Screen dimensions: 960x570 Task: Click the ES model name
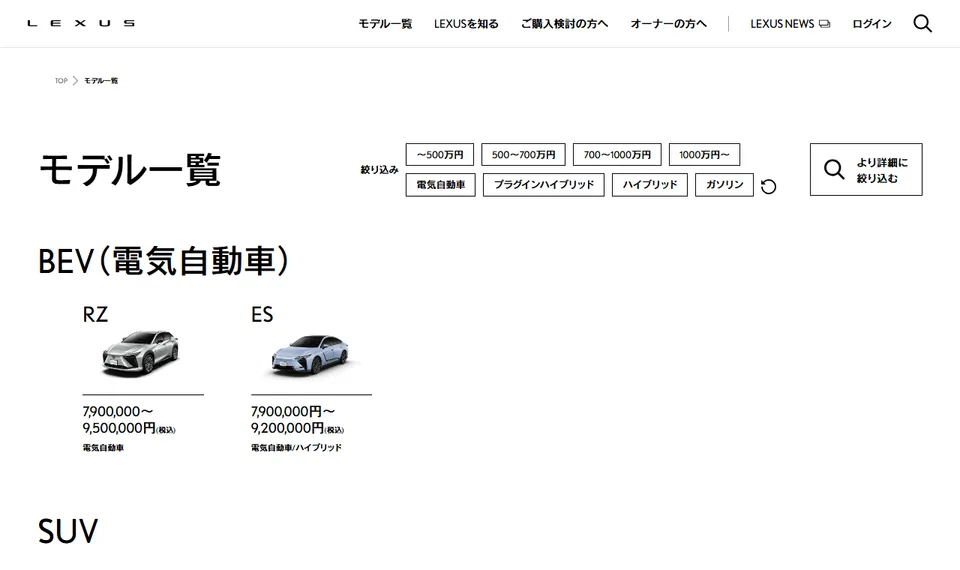click(262, 314)
